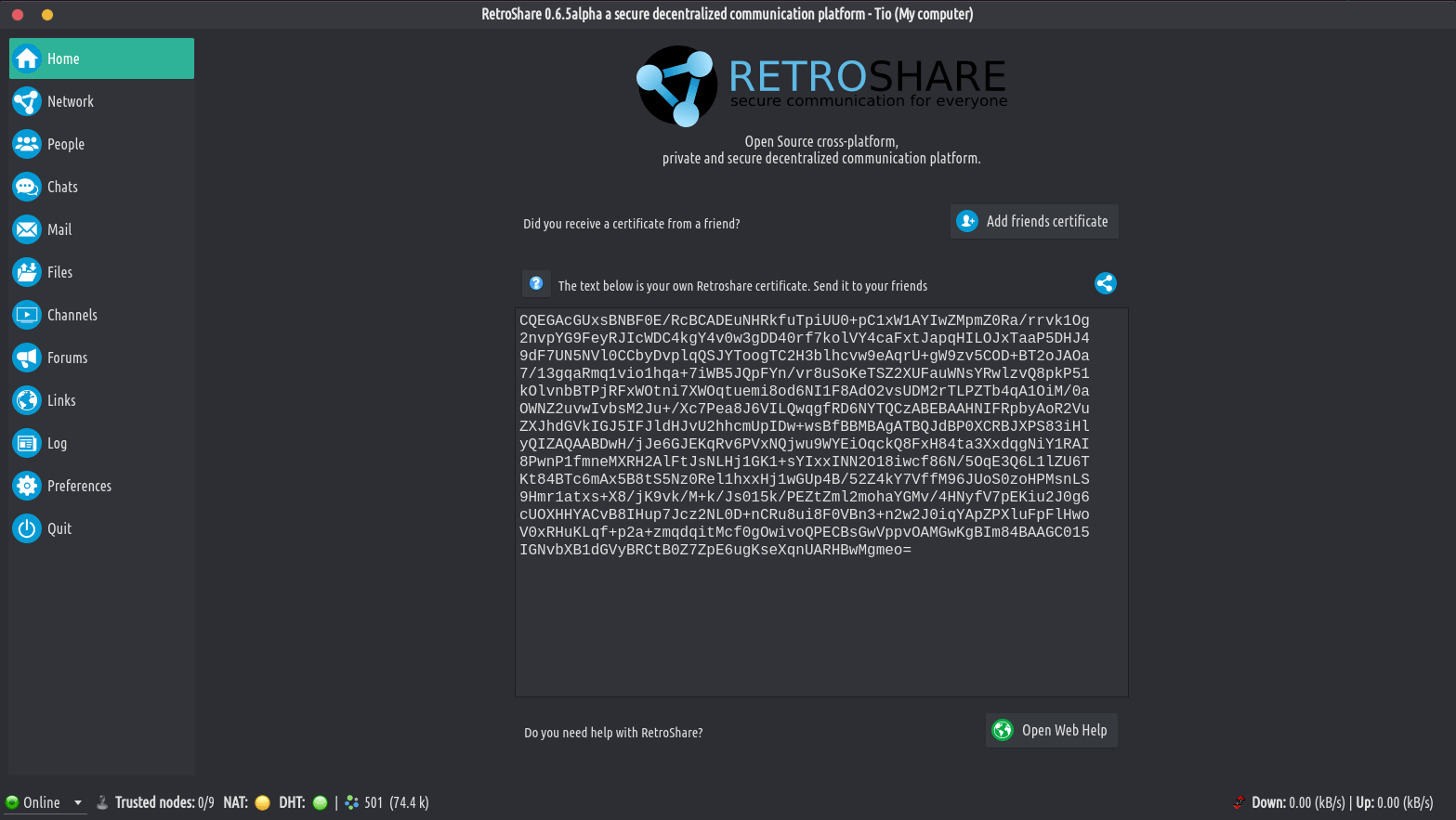
Task: Select the Home tab in sidebar
Action: click(101, 59)
